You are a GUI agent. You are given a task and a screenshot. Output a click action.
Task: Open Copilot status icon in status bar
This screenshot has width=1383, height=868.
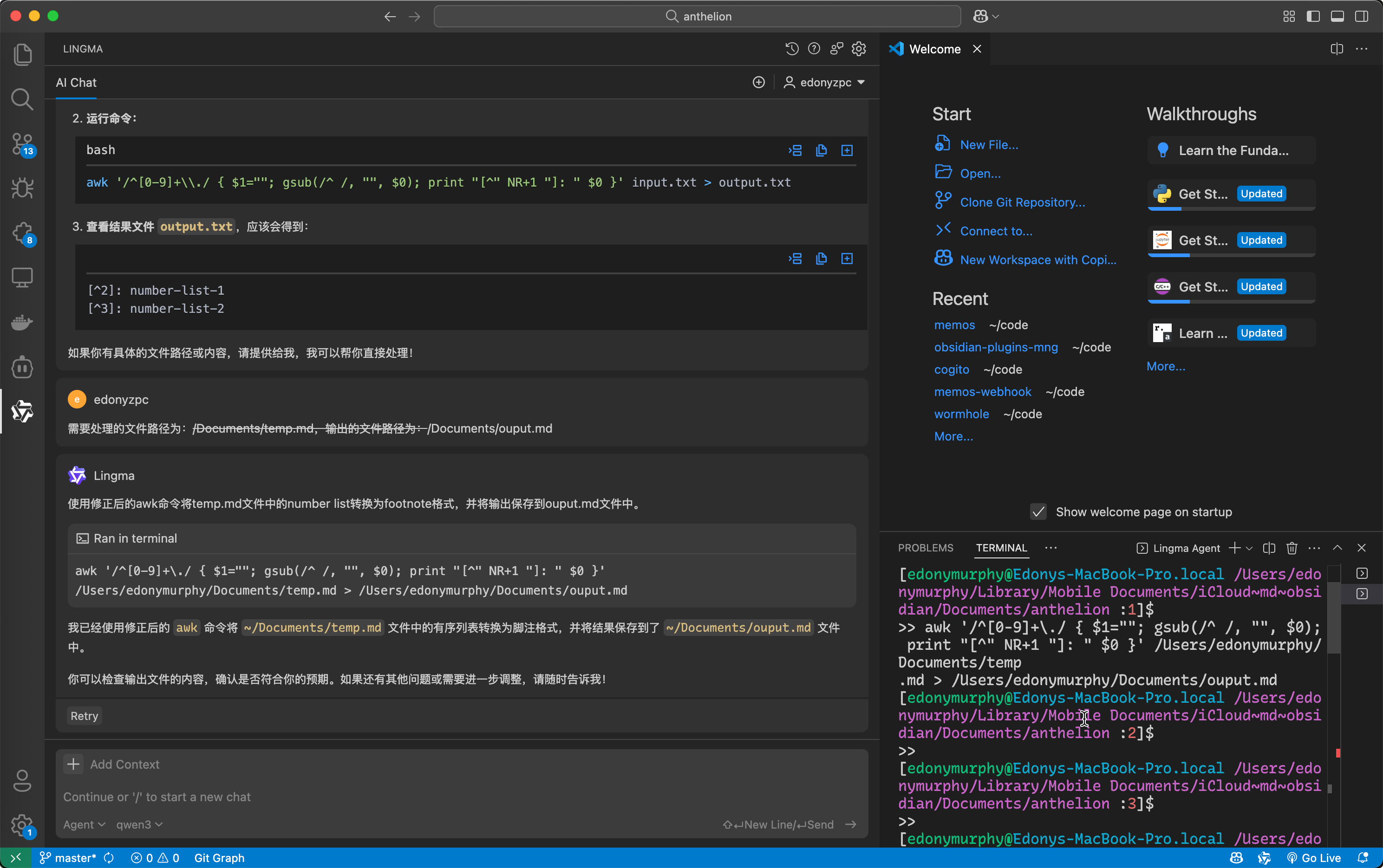(x=1237, y=858)
